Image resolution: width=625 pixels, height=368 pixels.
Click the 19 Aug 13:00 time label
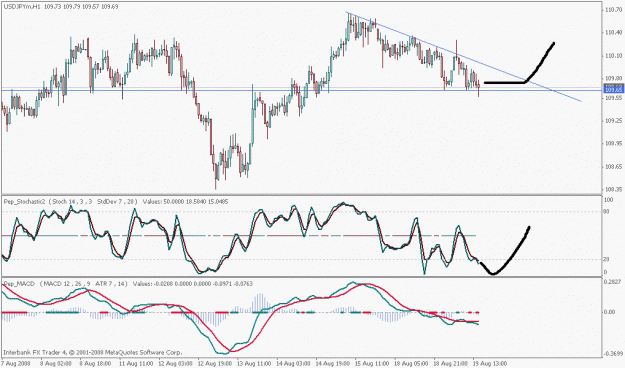coord(489,364)
